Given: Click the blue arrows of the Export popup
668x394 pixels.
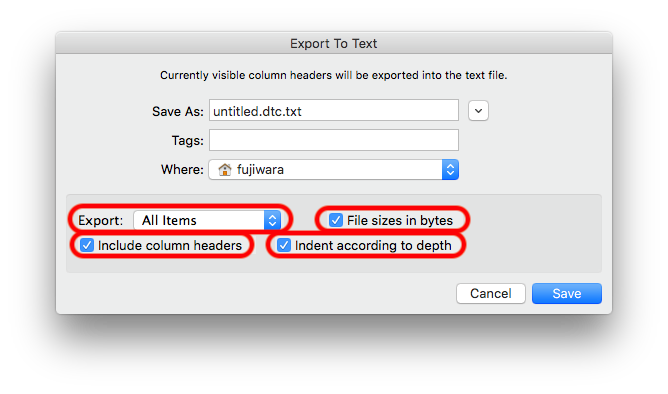Looking at the screenshot, I should coord(272,220).
